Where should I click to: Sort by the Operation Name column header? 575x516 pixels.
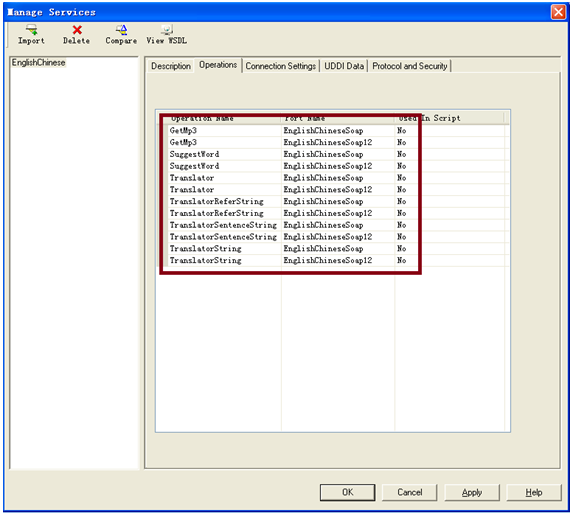pos(224,118)
